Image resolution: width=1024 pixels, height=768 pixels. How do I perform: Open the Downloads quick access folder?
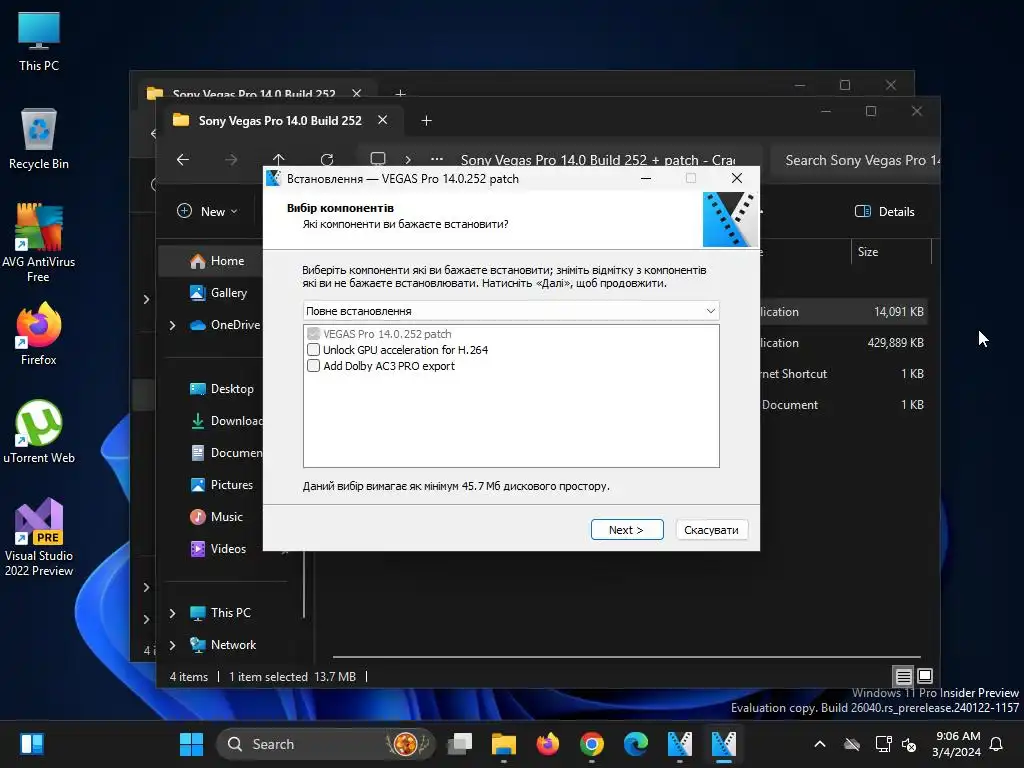pos(226,421)
